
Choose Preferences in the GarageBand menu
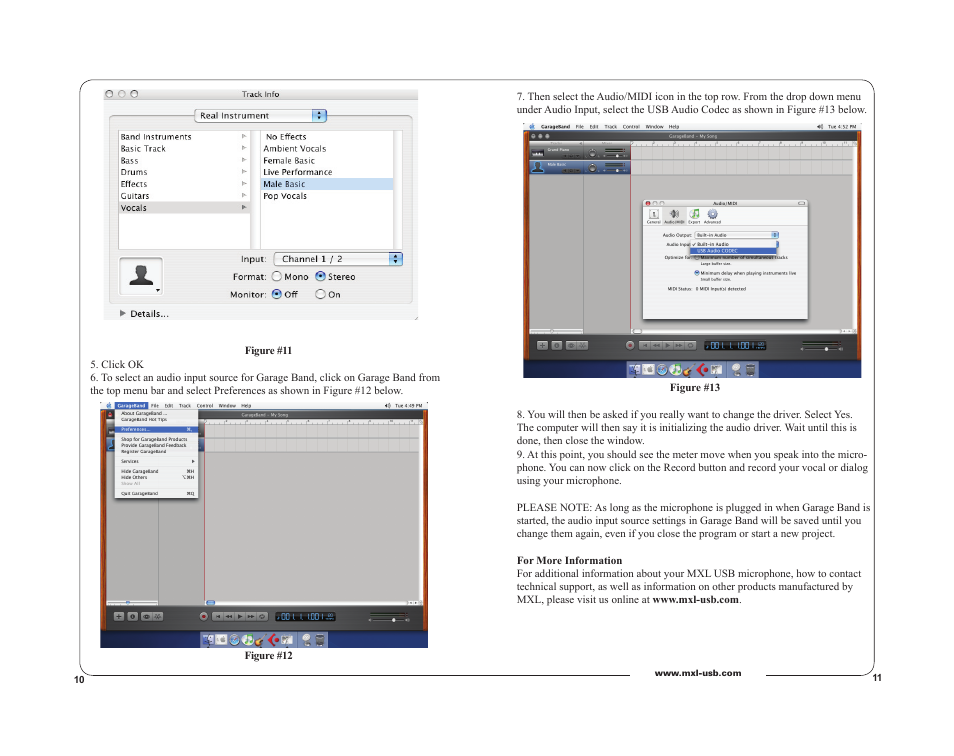(x=156, y=429)
